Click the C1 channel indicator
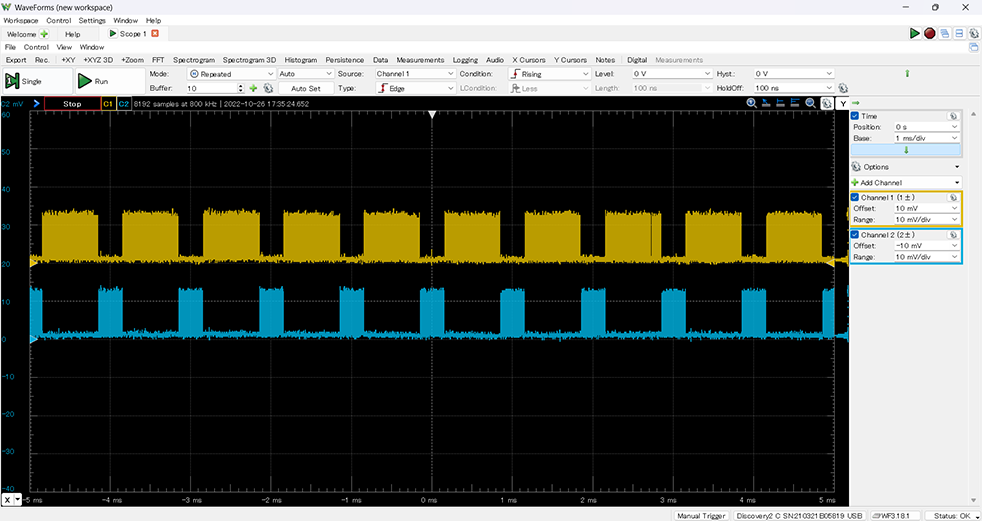The image size is (982, 521). [108, 104]
